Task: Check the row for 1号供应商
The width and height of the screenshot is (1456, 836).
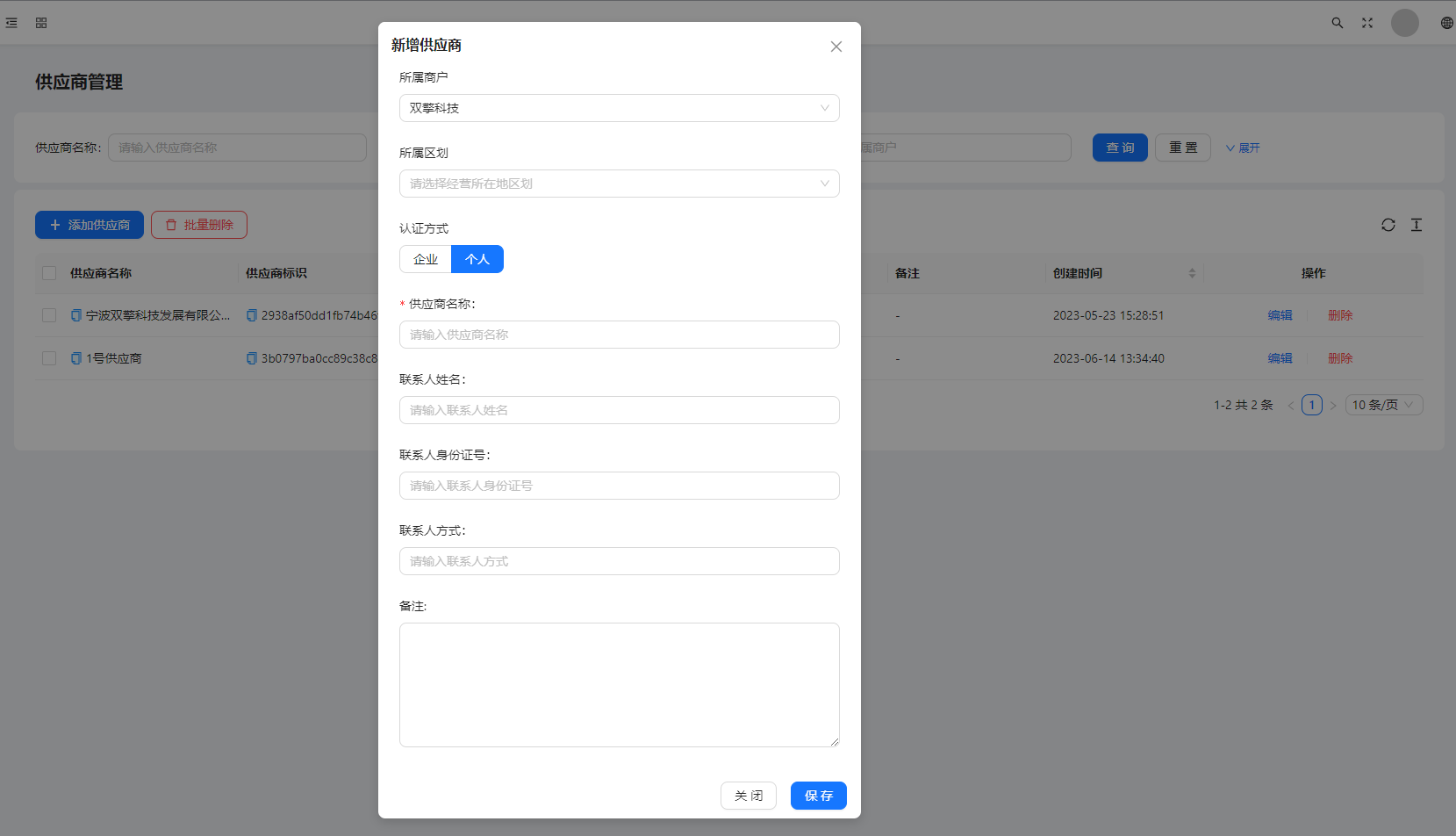Action: [x=49, y=358]
